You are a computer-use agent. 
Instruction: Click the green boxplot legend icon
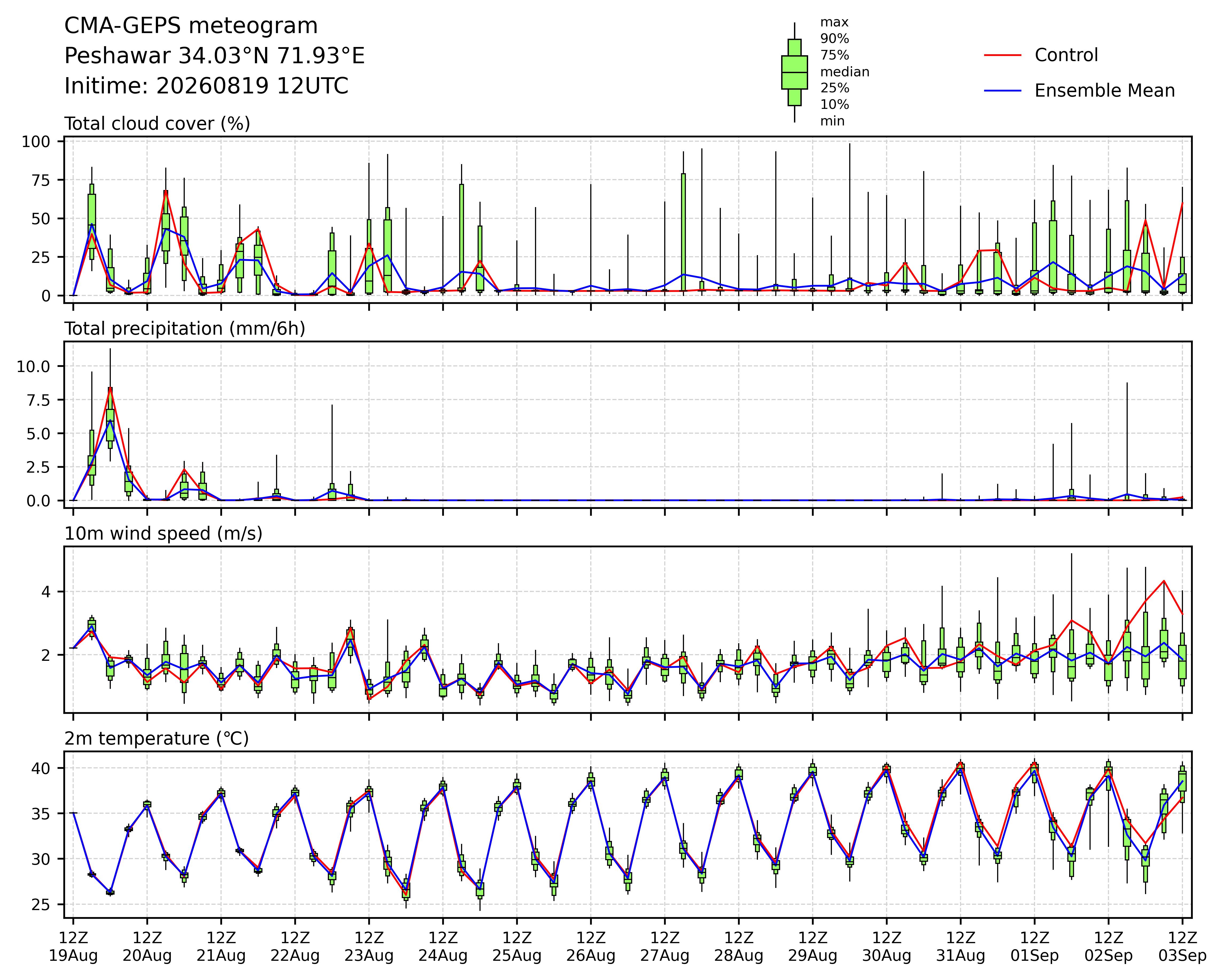794,73
